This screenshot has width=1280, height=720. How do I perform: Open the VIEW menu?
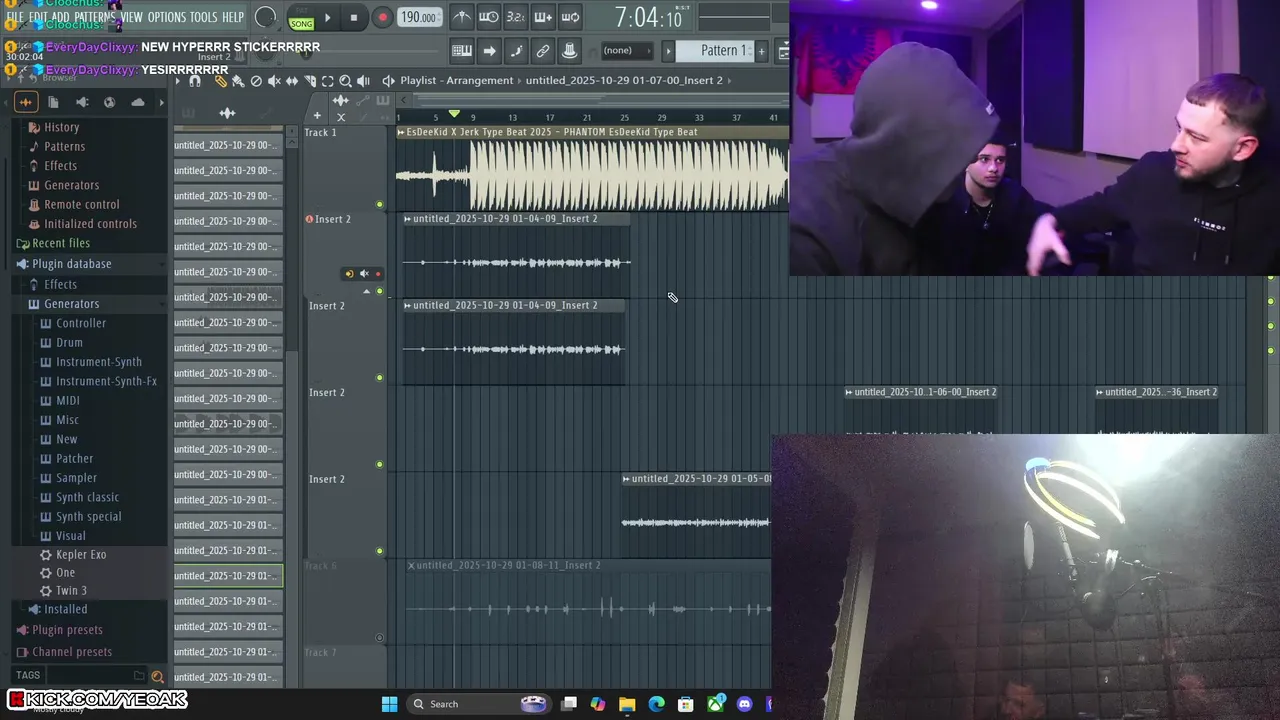pos(132,17)
